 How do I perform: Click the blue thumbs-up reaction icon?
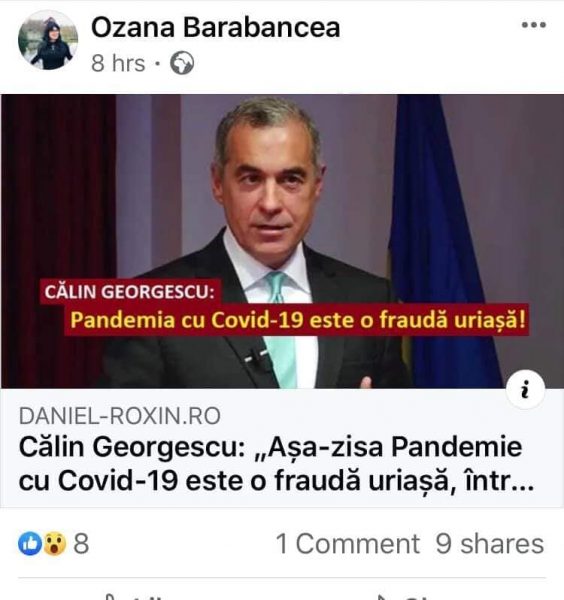[30, 543]
